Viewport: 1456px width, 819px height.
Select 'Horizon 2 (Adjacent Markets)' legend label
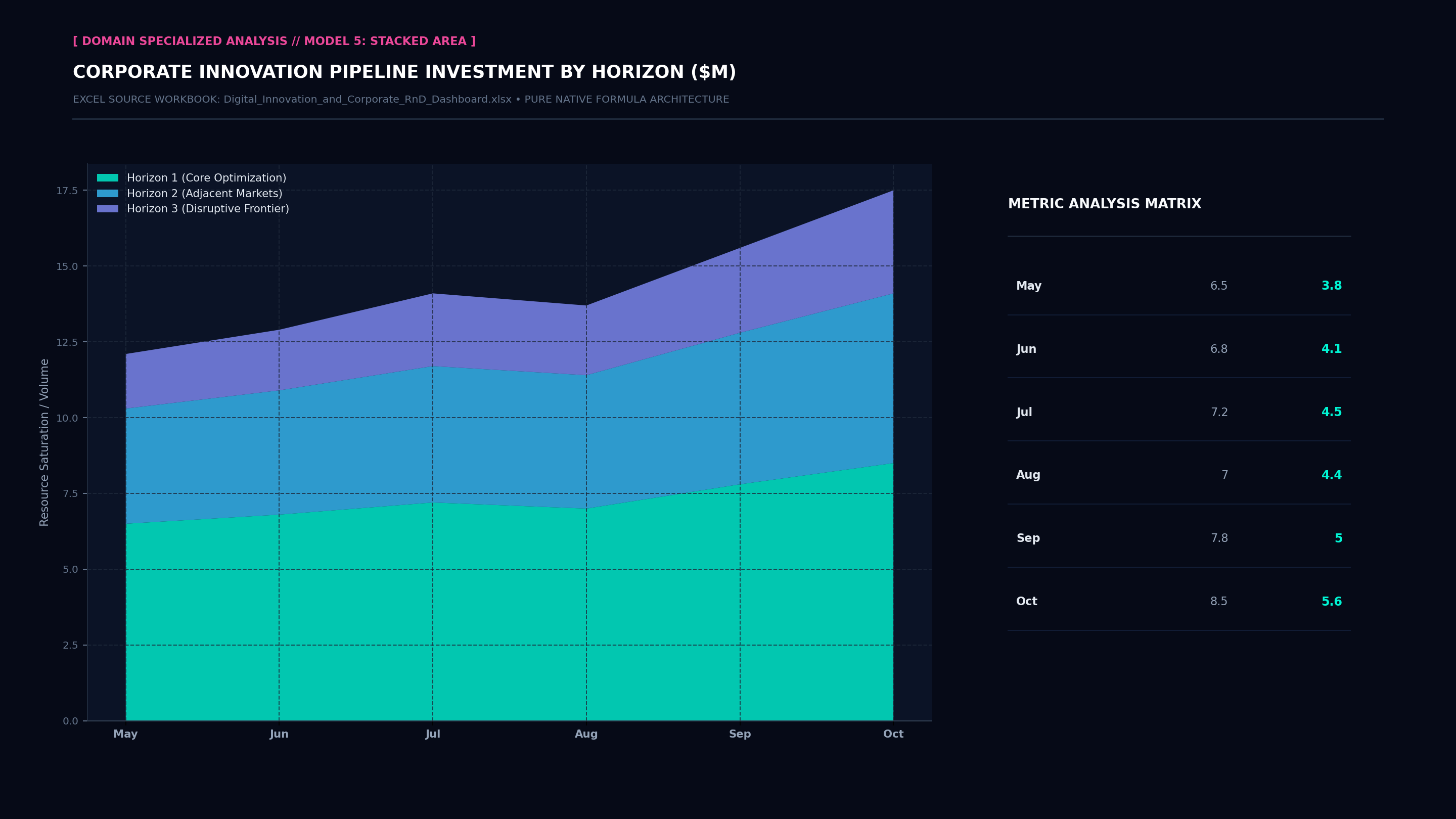coord(205,193)
